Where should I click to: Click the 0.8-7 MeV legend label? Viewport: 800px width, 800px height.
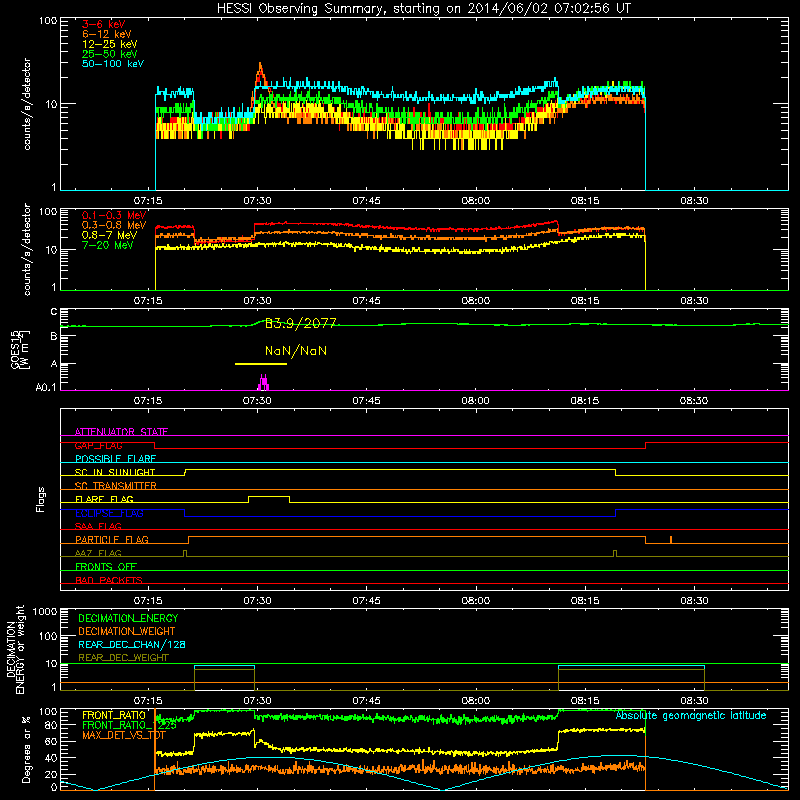point(109,235)
